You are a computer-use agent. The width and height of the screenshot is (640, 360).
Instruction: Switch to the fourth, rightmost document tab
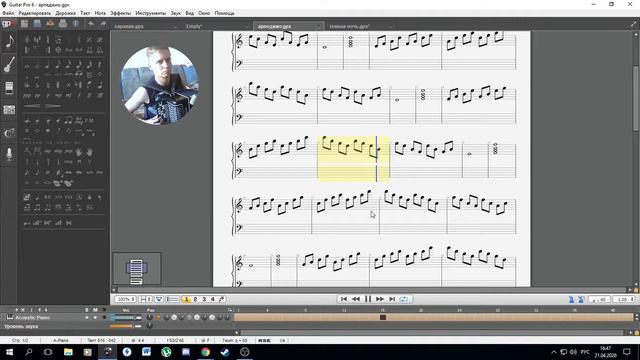[360, 26]
